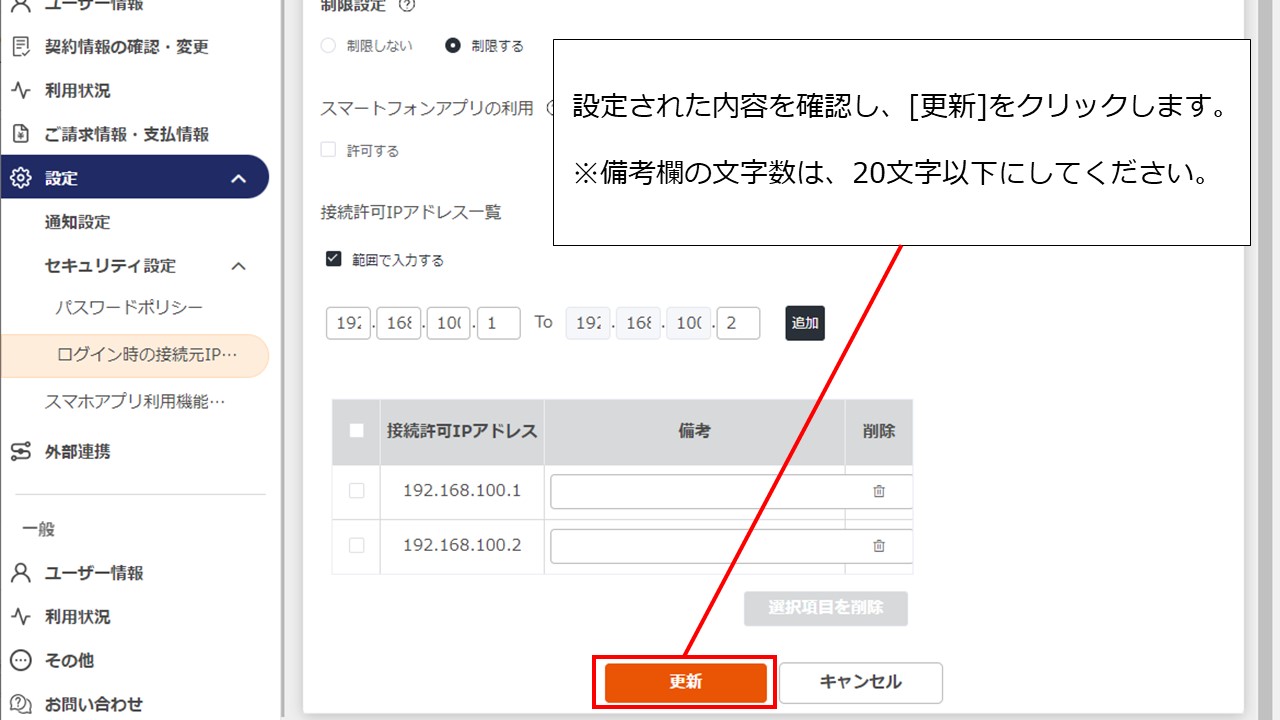Click trash icon for 192.168.100.2 row

click(879, 546)
